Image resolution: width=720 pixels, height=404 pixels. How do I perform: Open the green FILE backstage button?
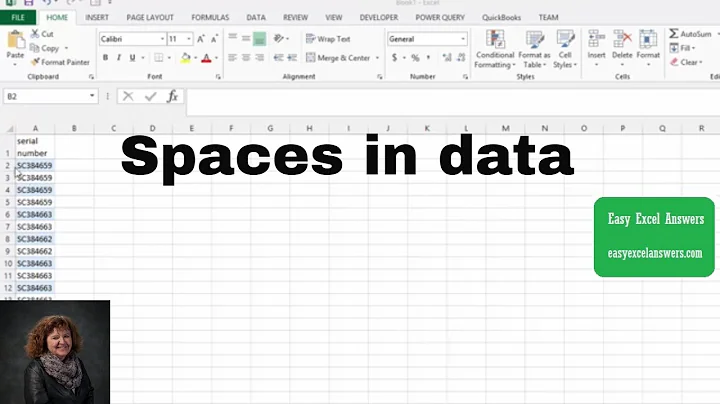tap(18, 17)
